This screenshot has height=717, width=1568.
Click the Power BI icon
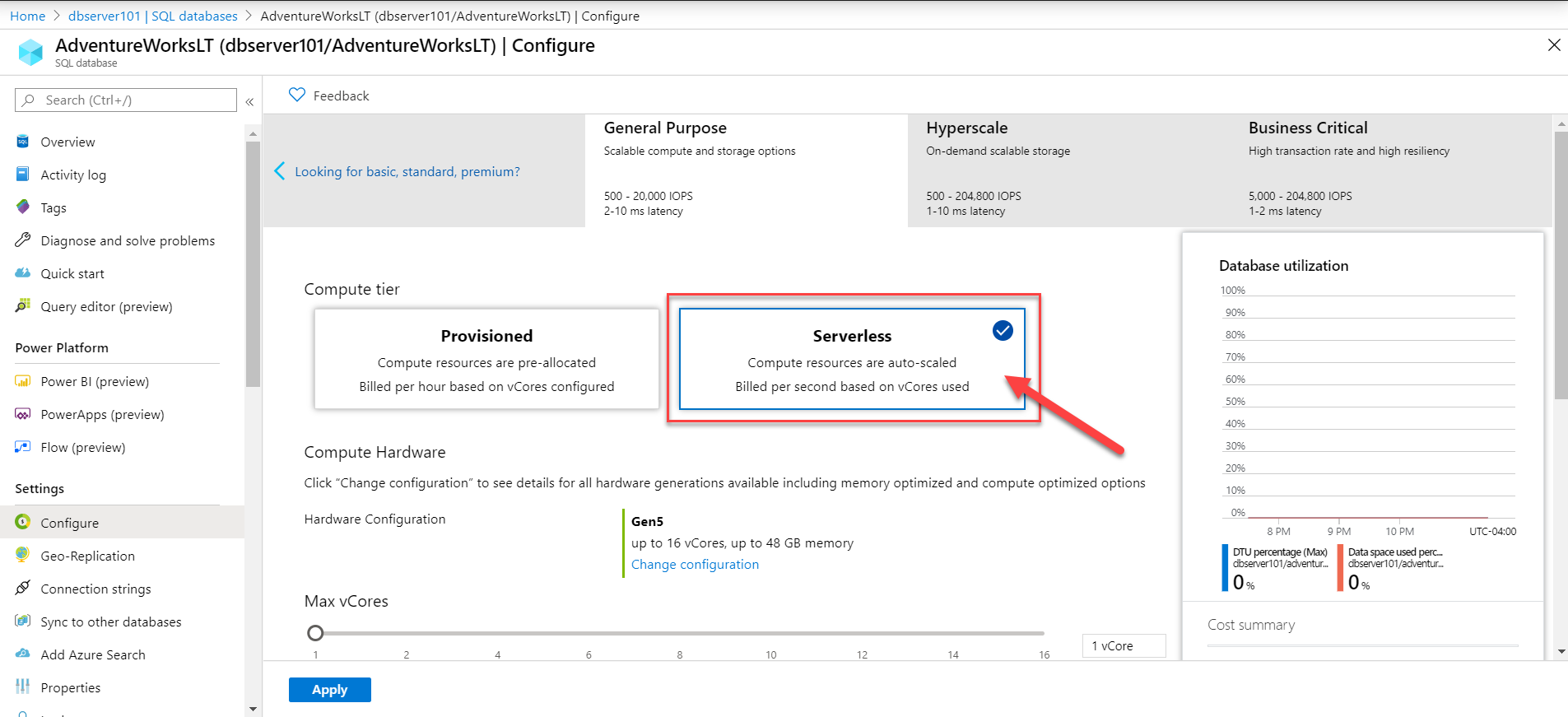(23, 381)
